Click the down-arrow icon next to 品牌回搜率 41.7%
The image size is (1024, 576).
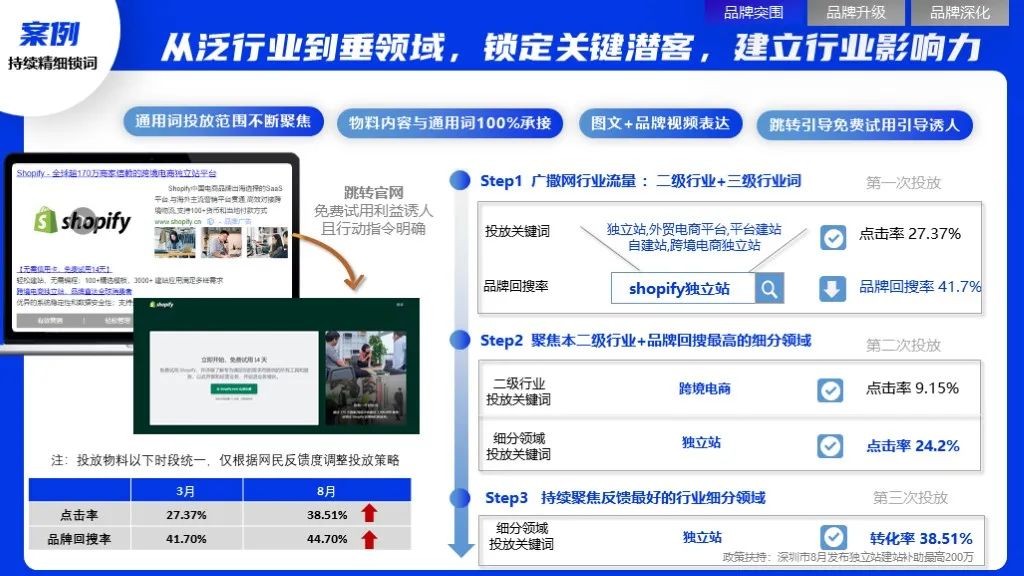(x=832, y=288)
